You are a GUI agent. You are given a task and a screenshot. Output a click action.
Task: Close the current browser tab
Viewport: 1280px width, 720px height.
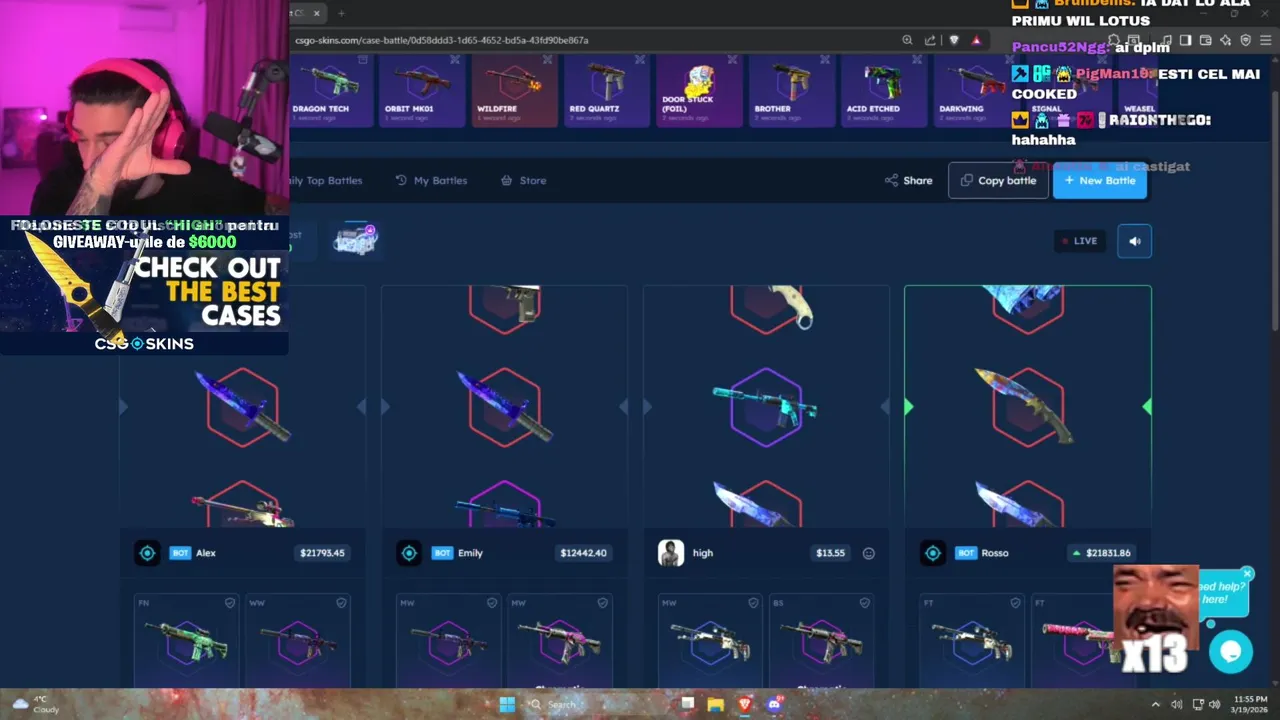point(317,13)
